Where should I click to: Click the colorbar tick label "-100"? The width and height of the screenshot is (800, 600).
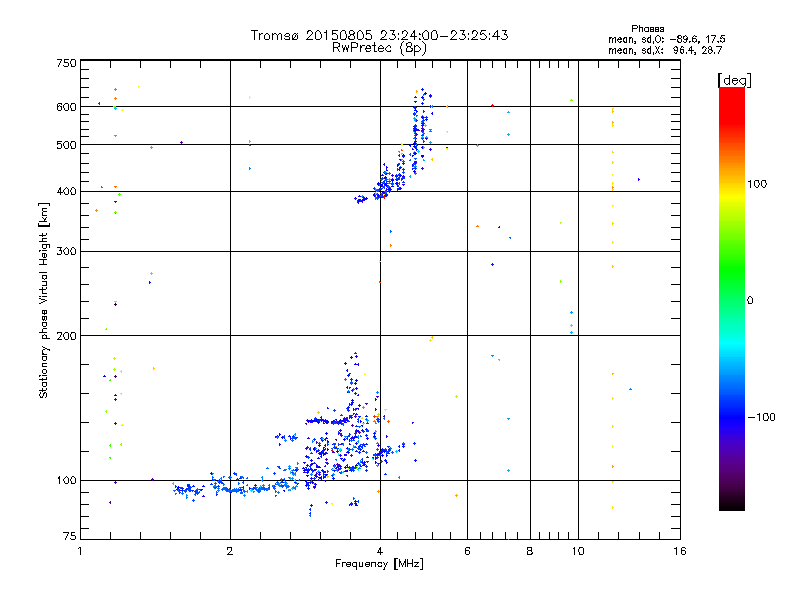tap(761, 417)
